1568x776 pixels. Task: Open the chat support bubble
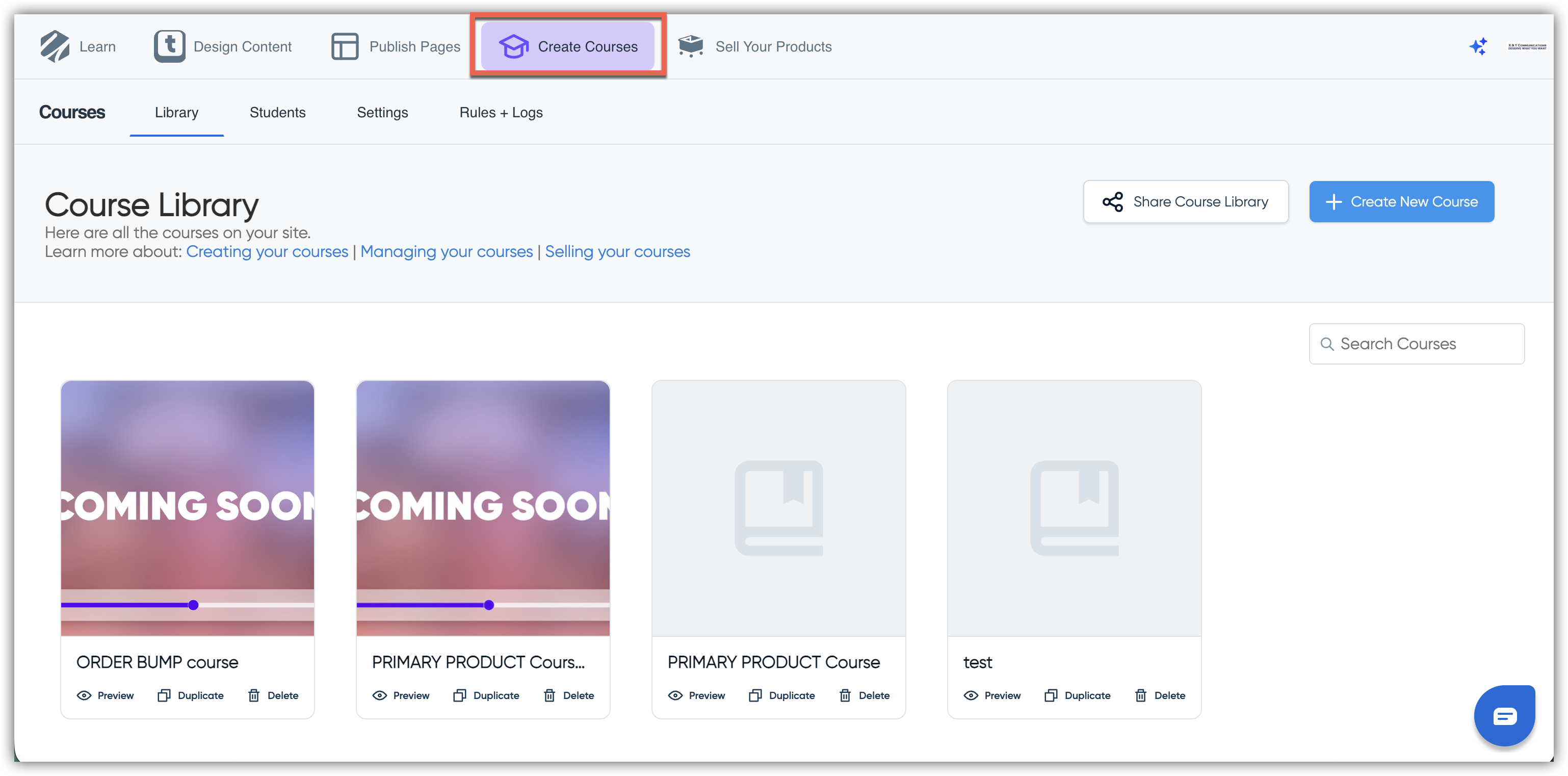[1504, 716]
